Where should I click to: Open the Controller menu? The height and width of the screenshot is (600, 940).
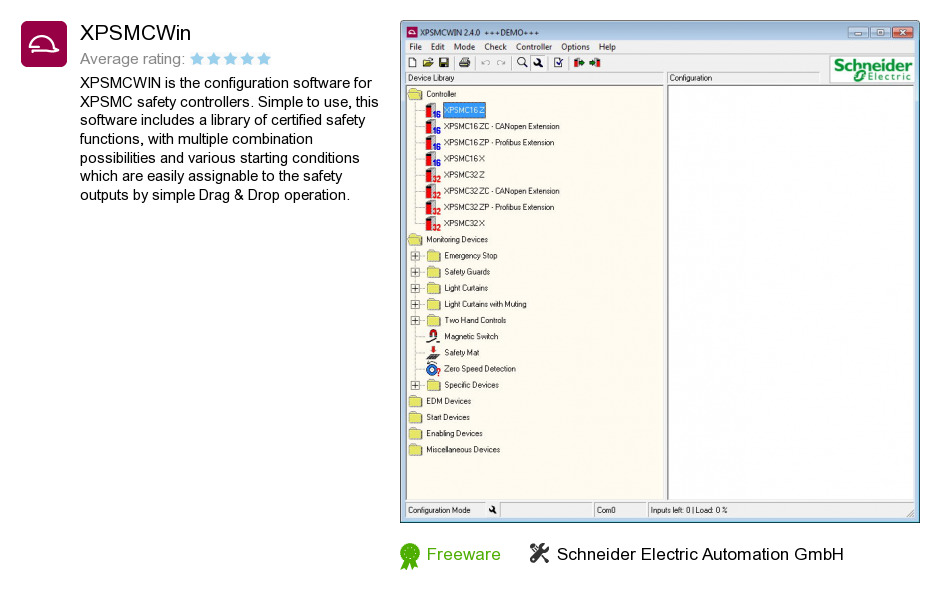click(x=534, y=47)
